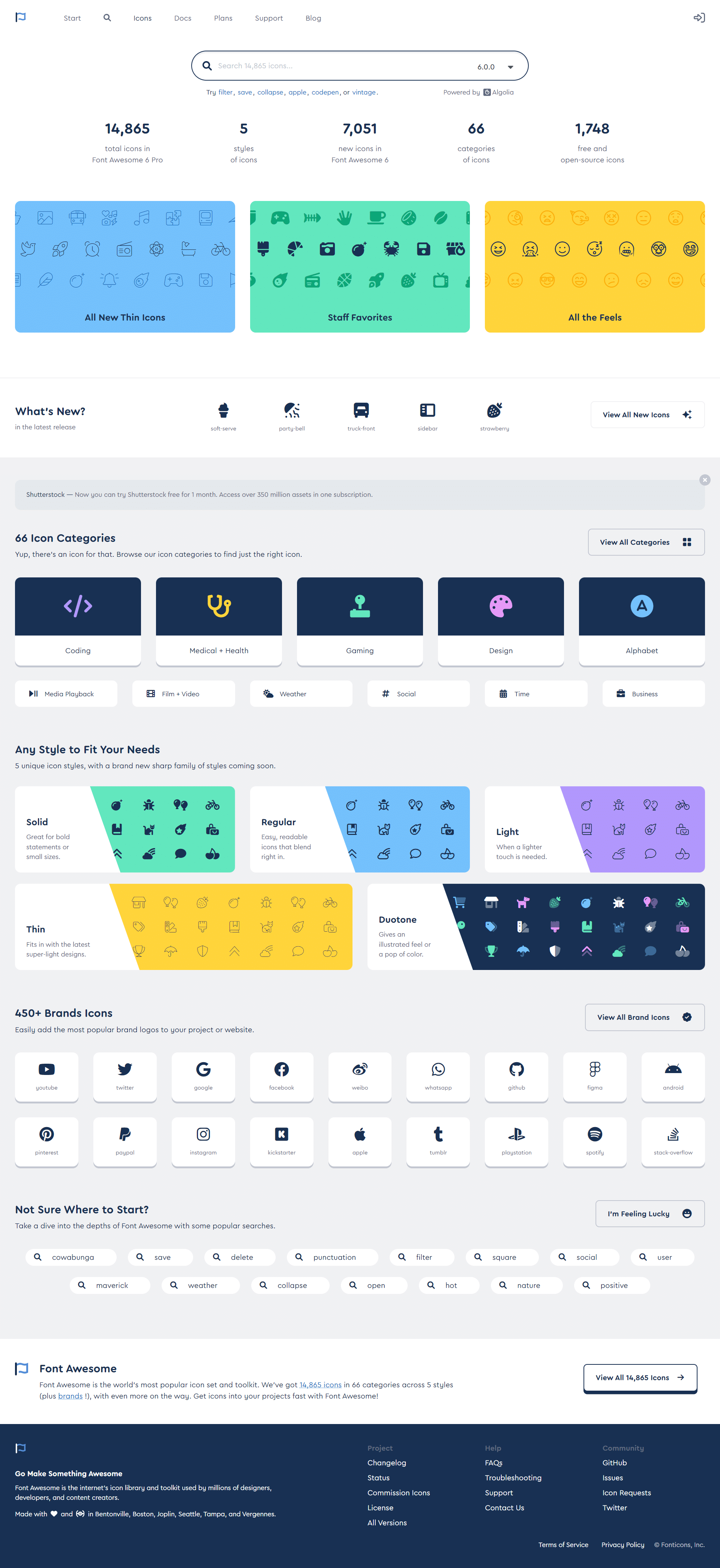Open the android brand icon
720x1568 pixels.
pos(673,1077)
